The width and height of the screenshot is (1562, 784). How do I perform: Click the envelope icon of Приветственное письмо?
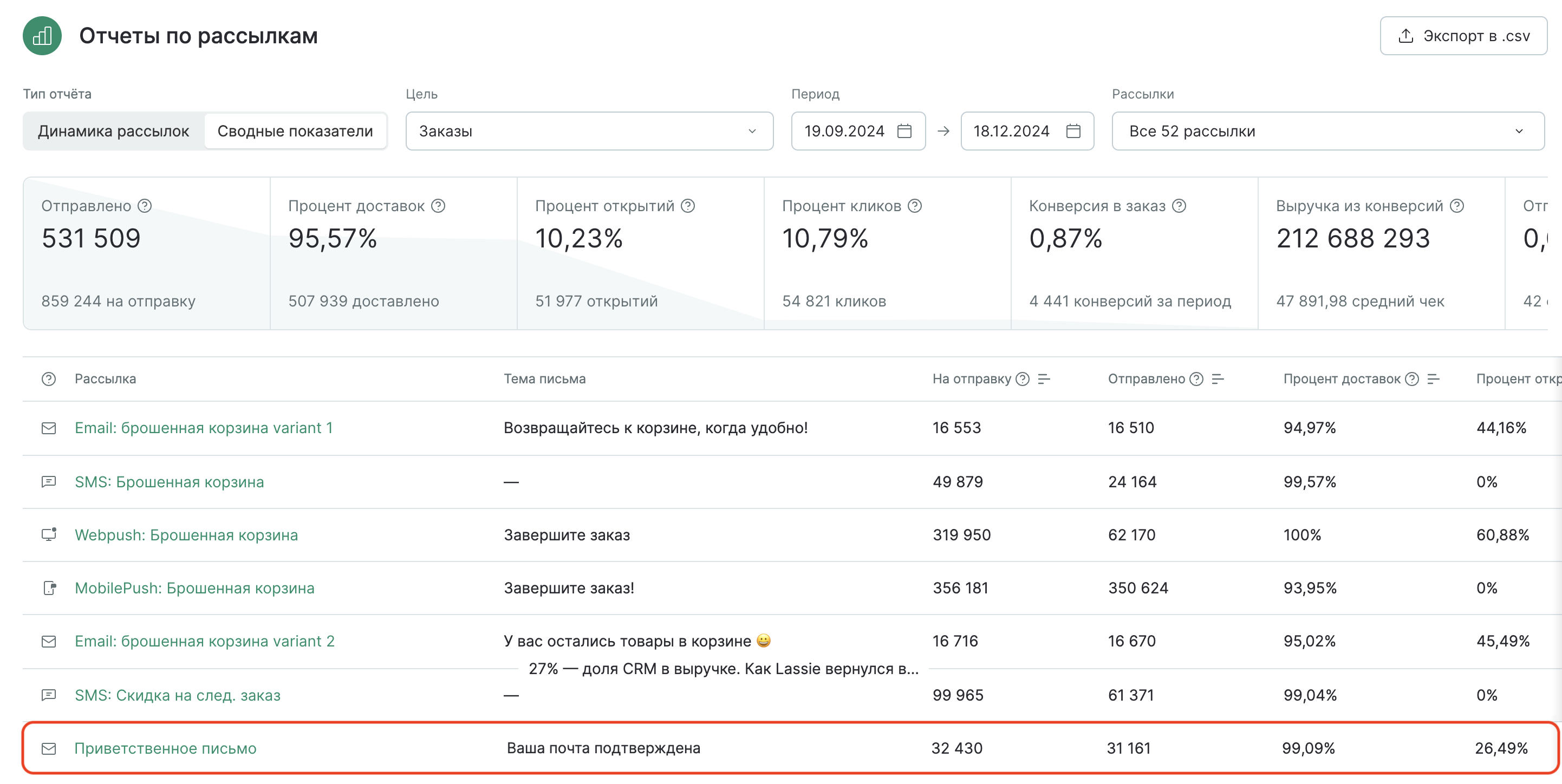click(x=49, y=749)
